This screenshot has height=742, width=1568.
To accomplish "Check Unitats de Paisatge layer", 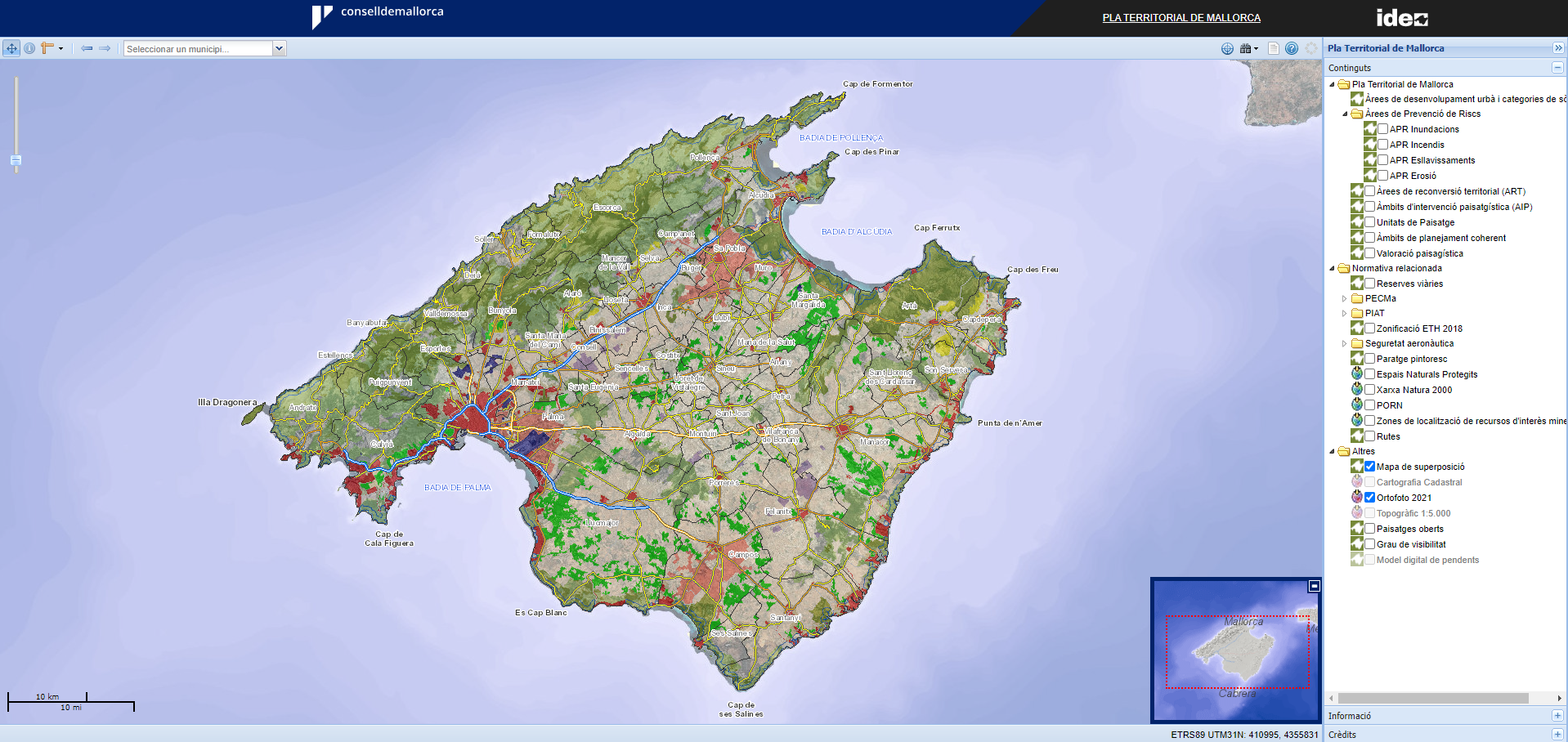I will point(1370,222).
